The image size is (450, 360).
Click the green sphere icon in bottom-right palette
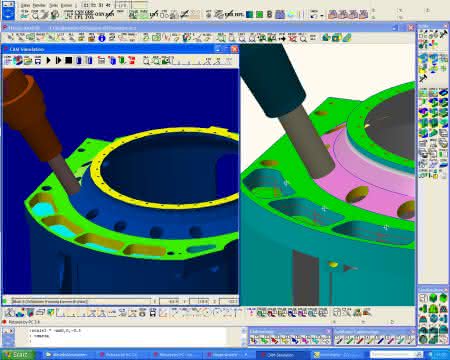click(433, 298)
